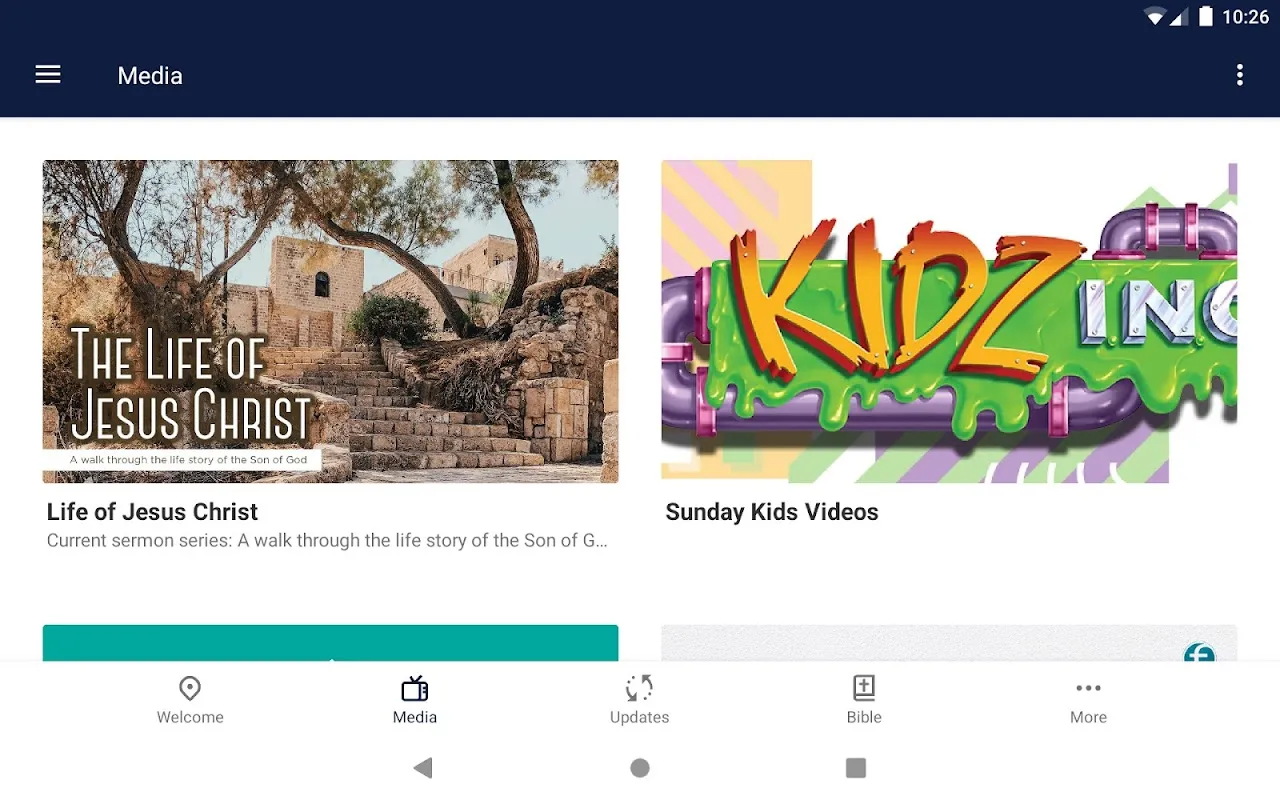Select the Life of Jesus Christ title
1280x800 pixels.
(x=152, y=512)
